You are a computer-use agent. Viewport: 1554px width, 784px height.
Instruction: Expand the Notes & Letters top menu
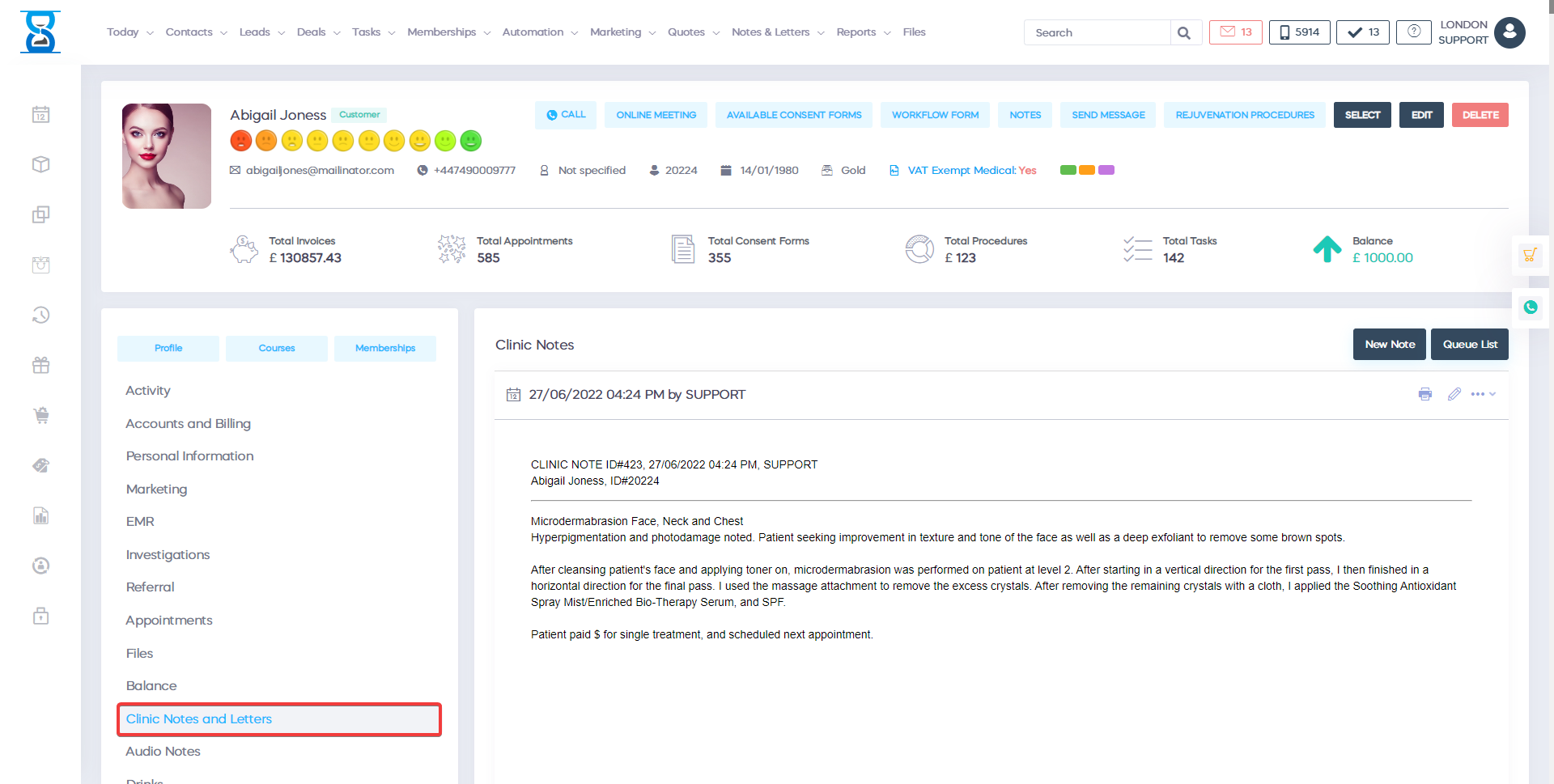777,32
